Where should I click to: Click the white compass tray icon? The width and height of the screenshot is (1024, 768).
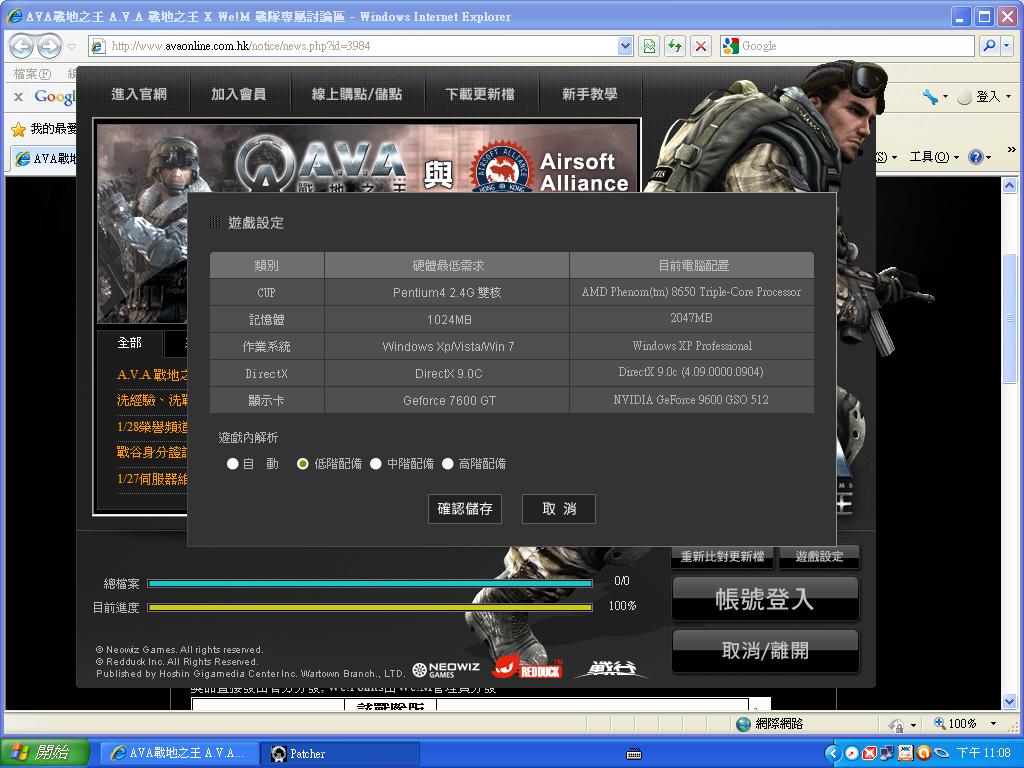(x=851, y=754)
